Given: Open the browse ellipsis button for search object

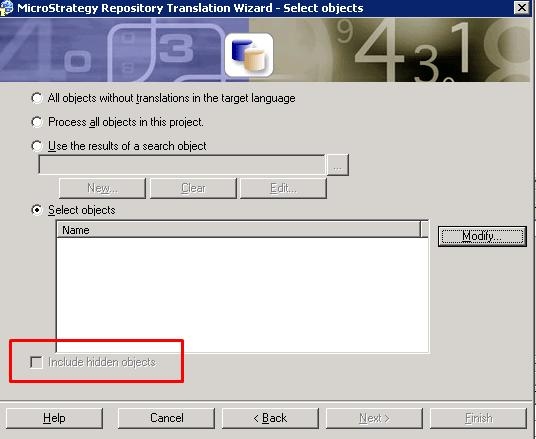Looking at the screenshot, I should 337,165.
